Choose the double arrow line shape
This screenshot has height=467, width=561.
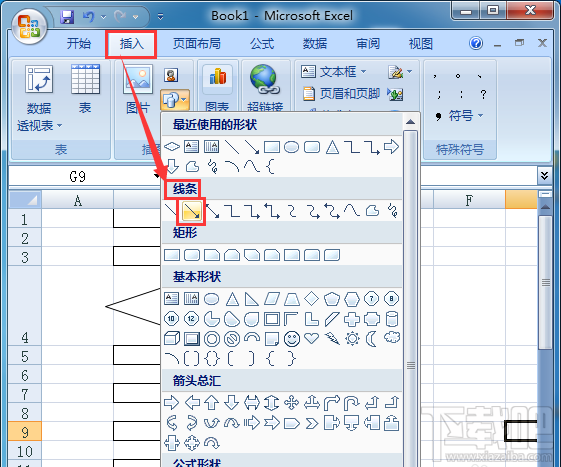[213, 211]
